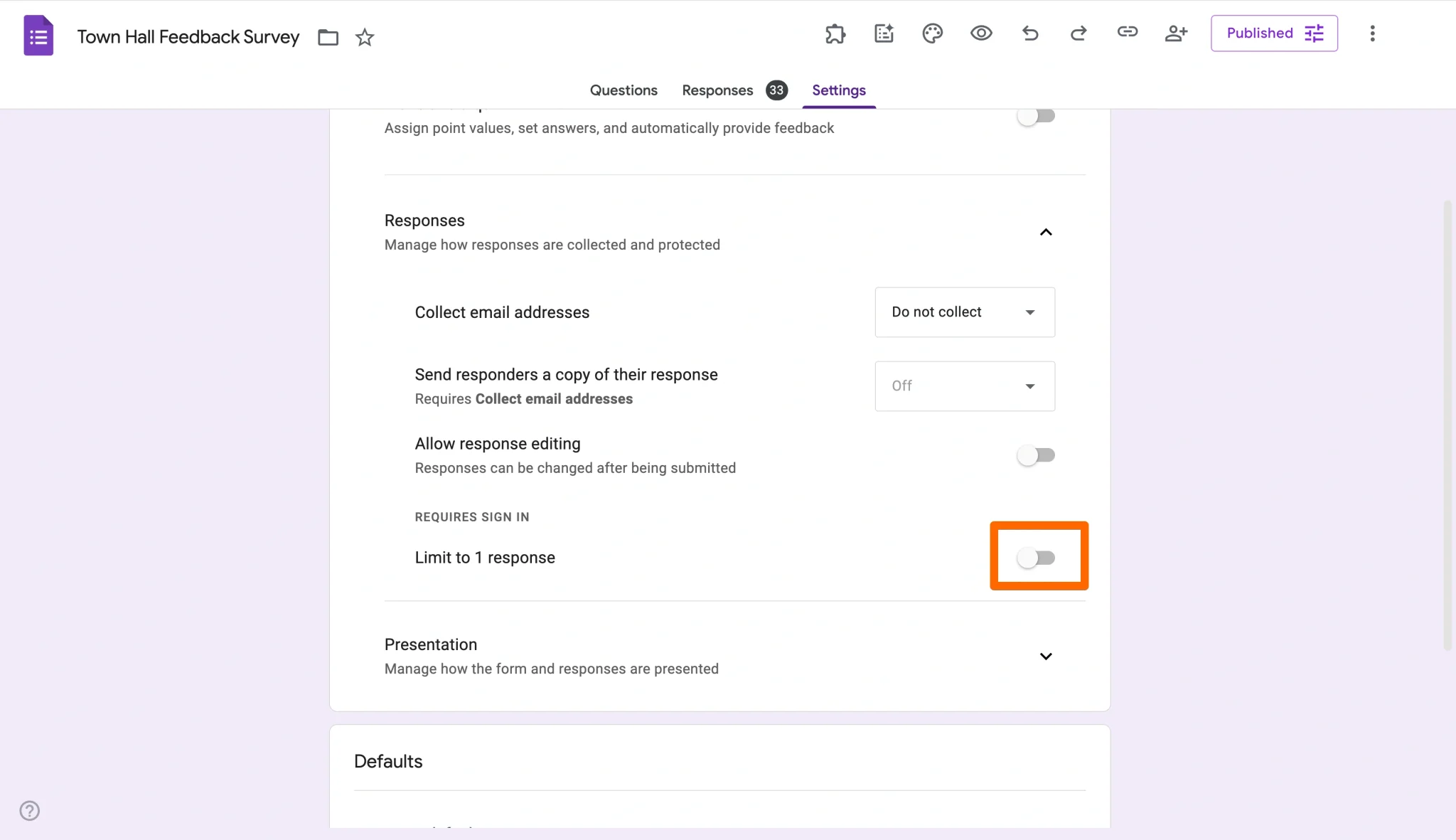Select the Settings tab
This screenshot has width=1456, height=840.
pos(839,90)
